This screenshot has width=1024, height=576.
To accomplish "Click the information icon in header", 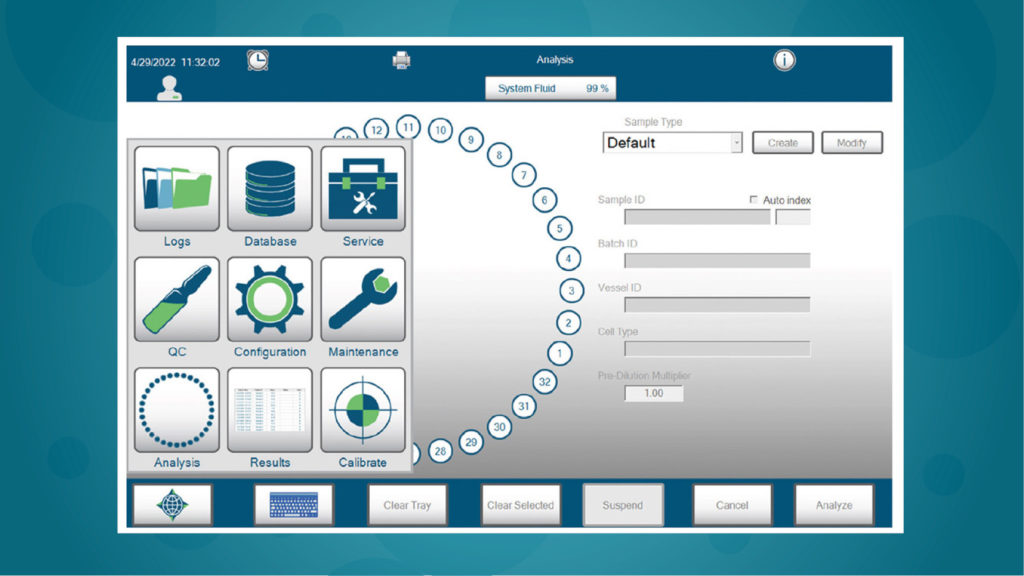I will (x=784, y=60).
